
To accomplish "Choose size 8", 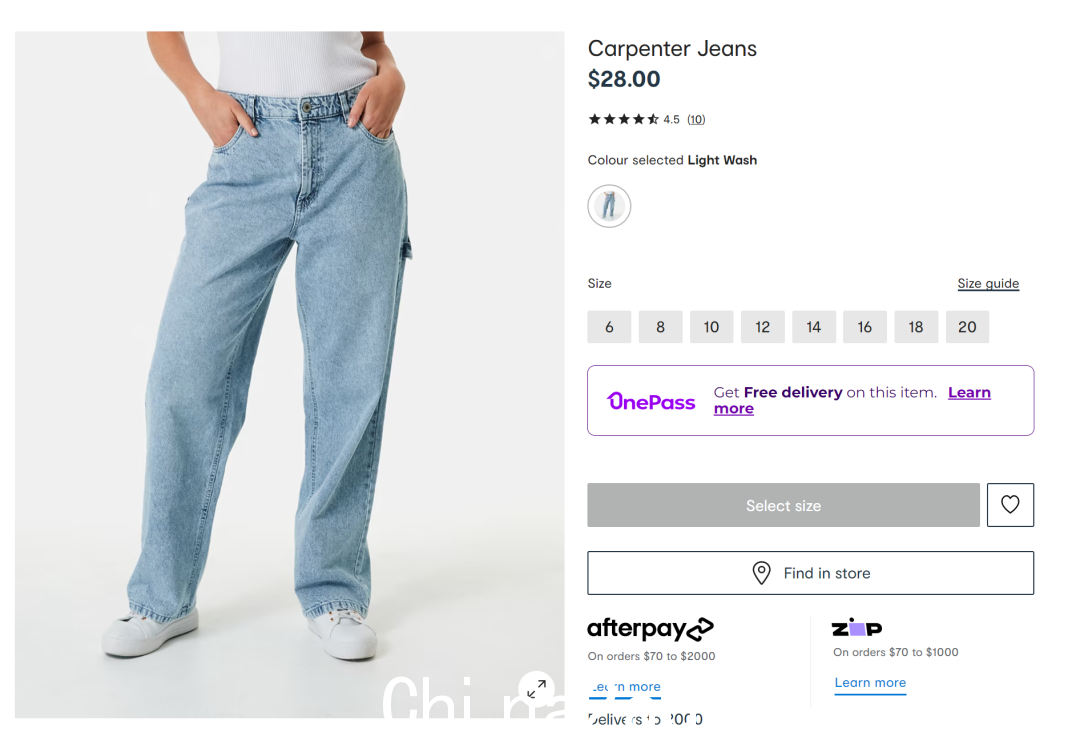I will pyautogui.click(x=660, y=327).
